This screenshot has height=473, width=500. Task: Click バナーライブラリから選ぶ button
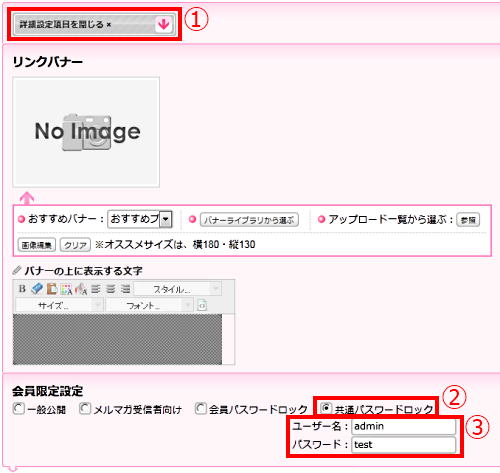click(x=249, y=220)
